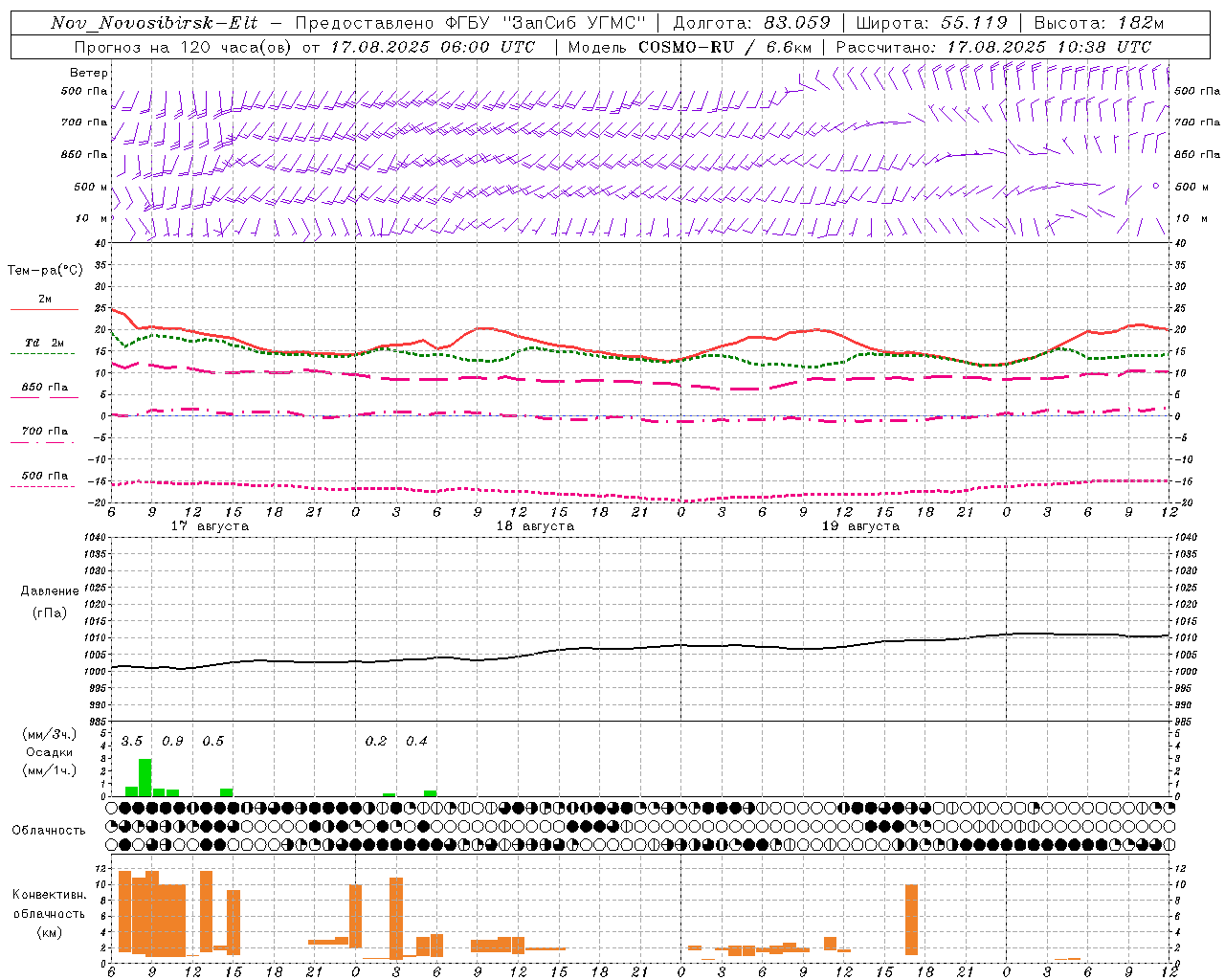
Task: Select the "Td 2м" dew point legend entry
Action: coord(44,343)
